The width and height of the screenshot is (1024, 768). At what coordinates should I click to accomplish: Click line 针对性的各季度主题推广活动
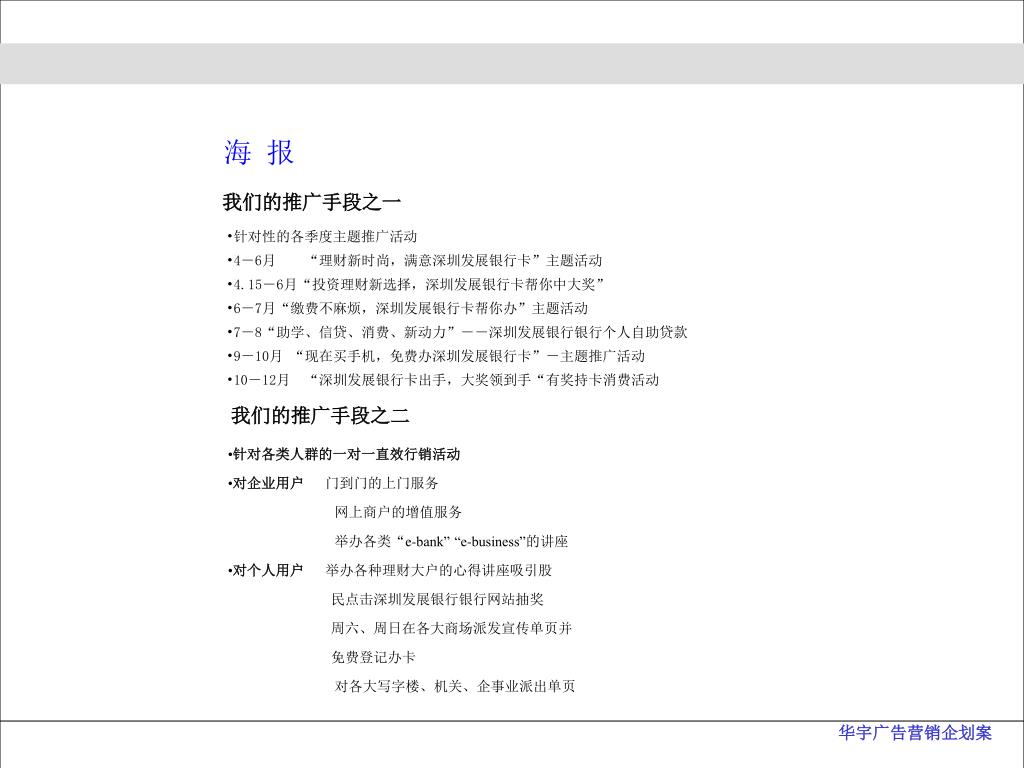tap(323, 236)
